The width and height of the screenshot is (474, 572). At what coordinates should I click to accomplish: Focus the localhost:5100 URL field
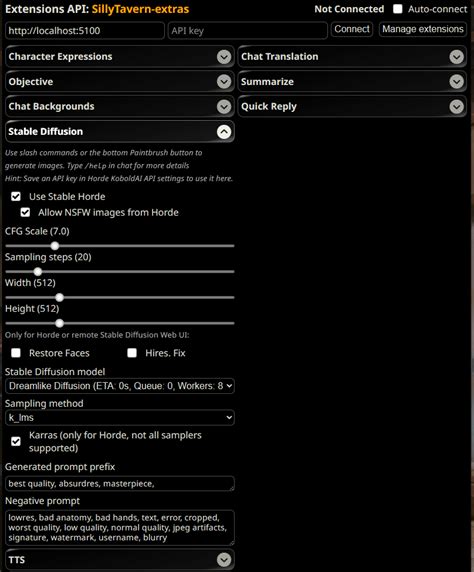click(x=85, y=31)
